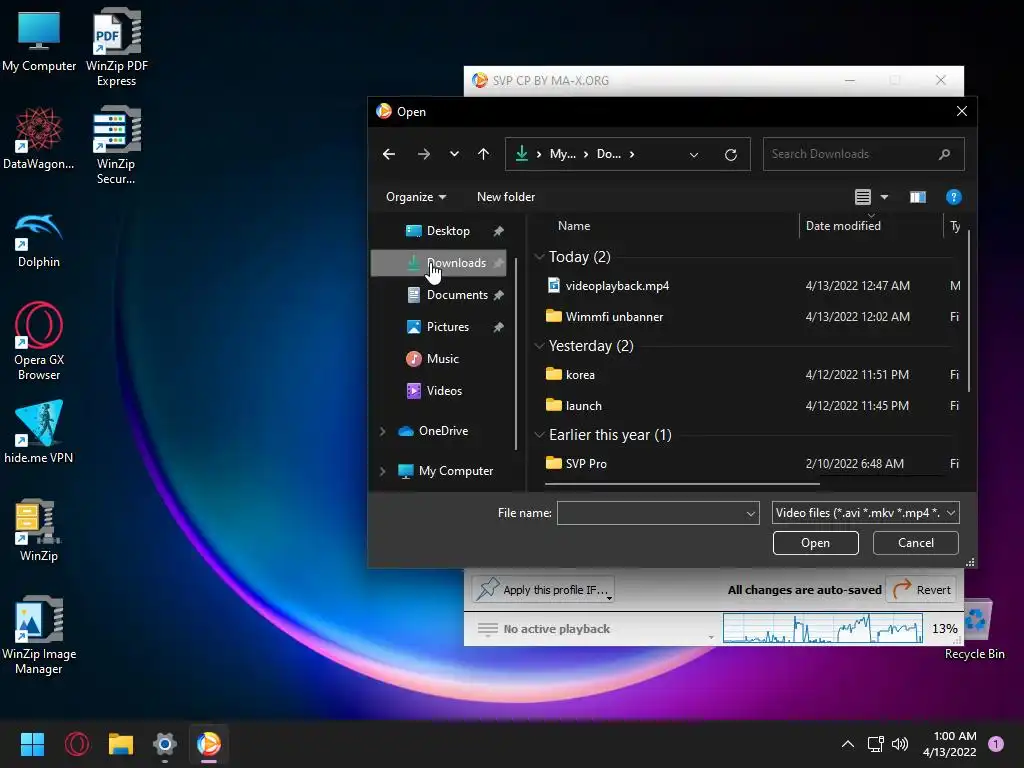1024x768 pixels.
Task: Select the hide.me VPN desktop icon
Action: 39,431
